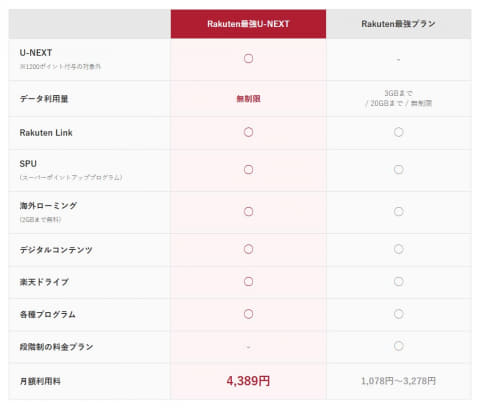Click the U-NEXT row label

click(x=36, y=53)
